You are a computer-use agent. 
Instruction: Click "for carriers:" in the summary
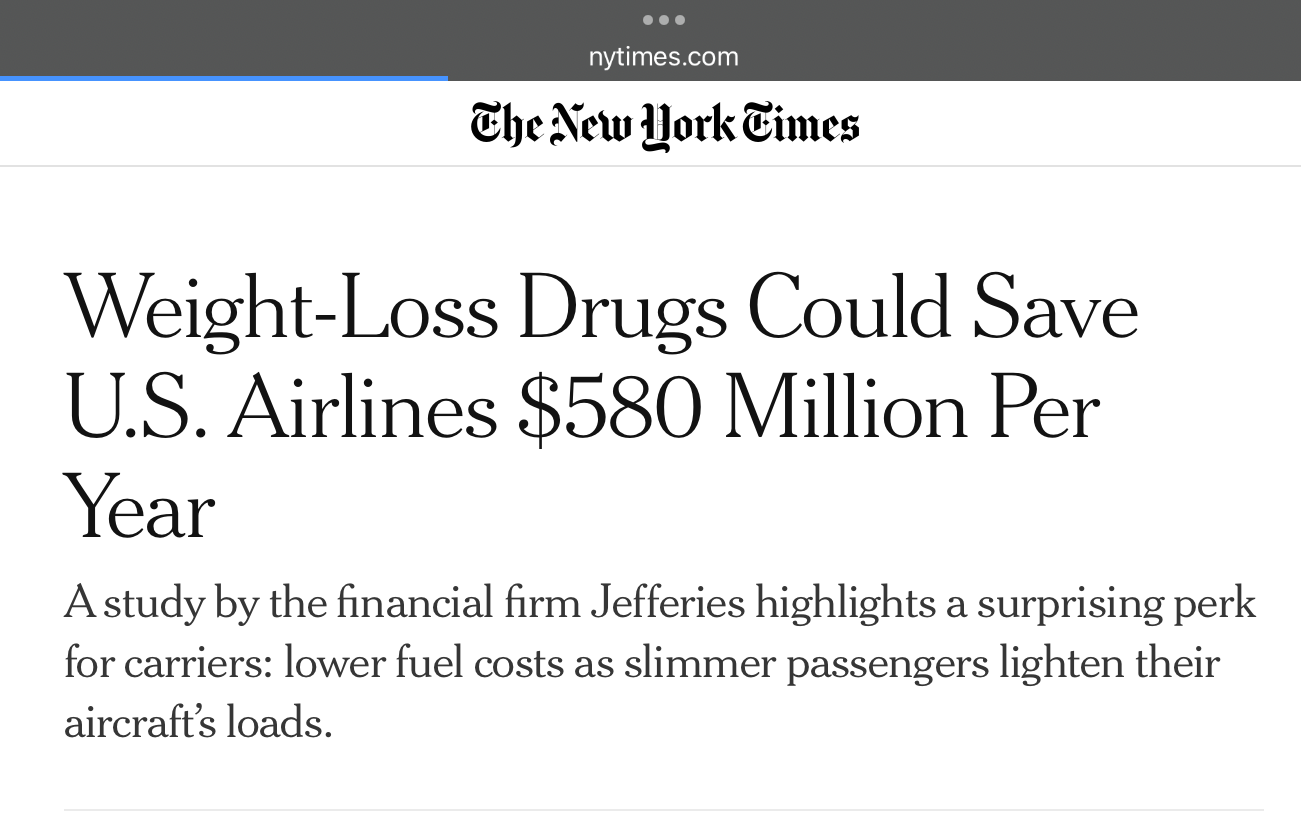pos(167,663)
